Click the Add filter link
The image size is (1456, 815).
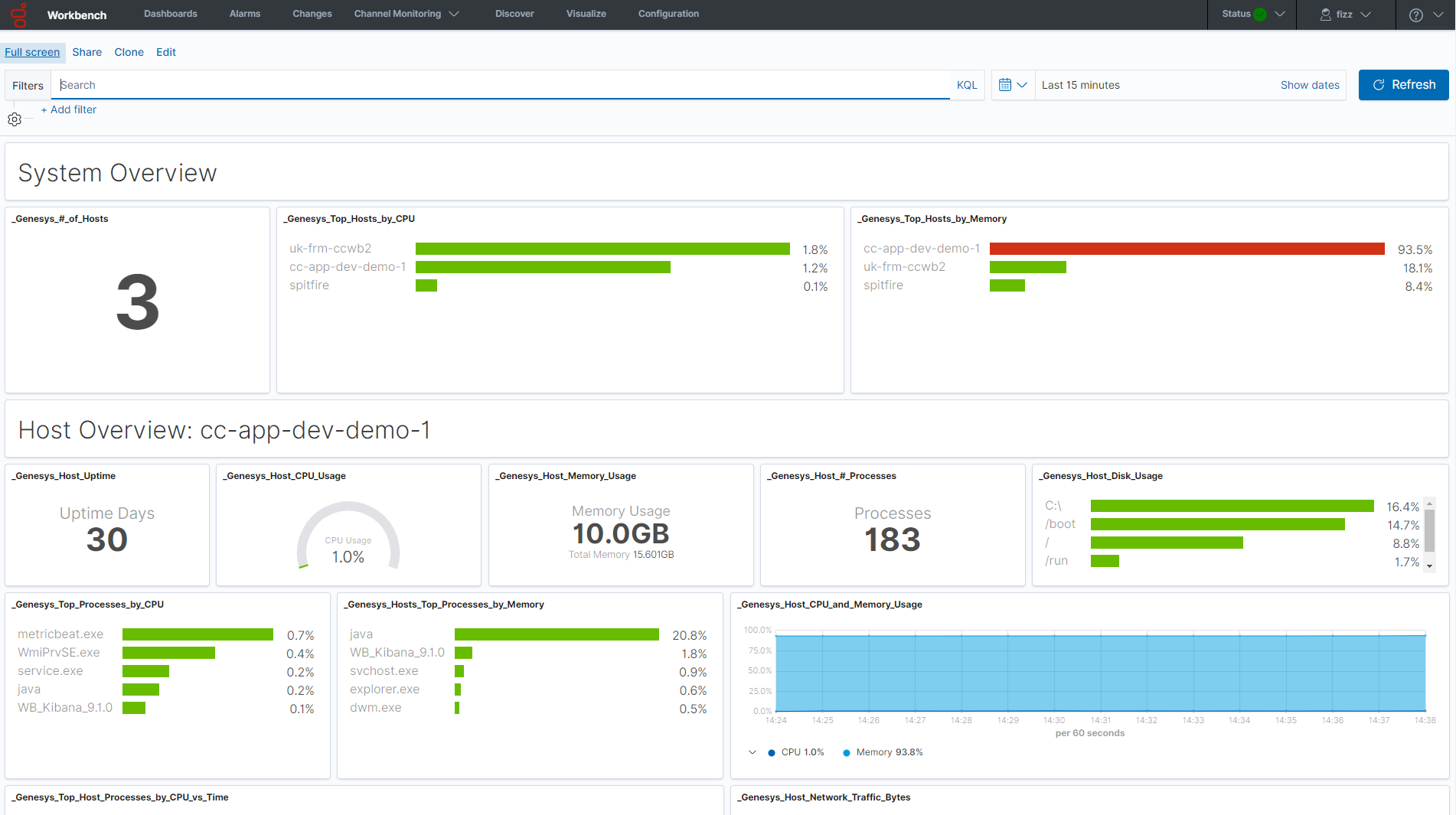pyautogui.click(x=69, y=109)
